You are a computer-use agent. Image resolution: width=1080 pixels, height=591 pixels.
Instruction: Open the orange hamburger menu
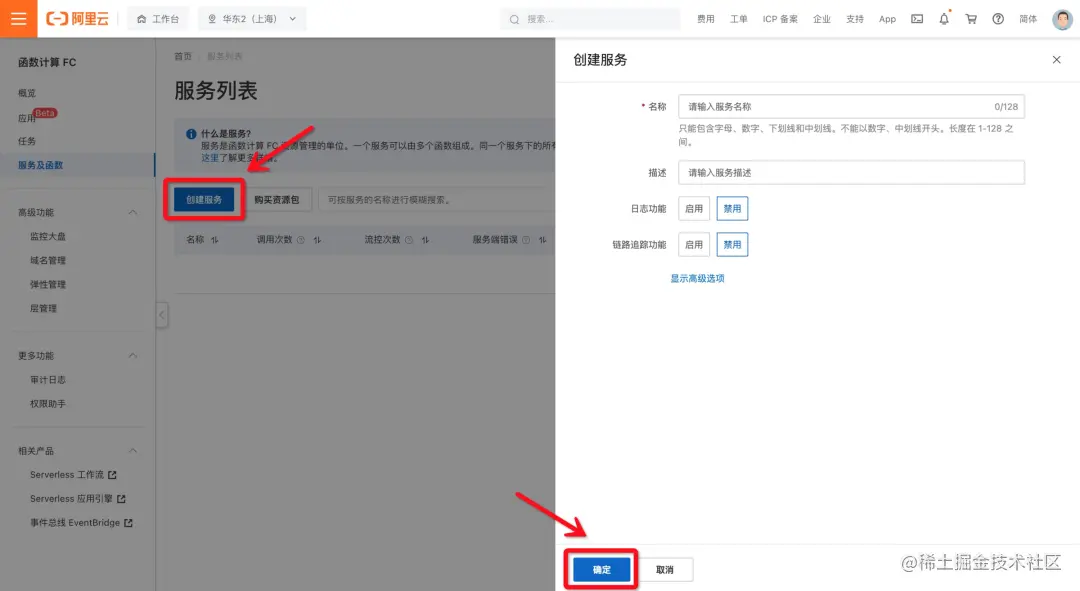click(x=19, y=19)
